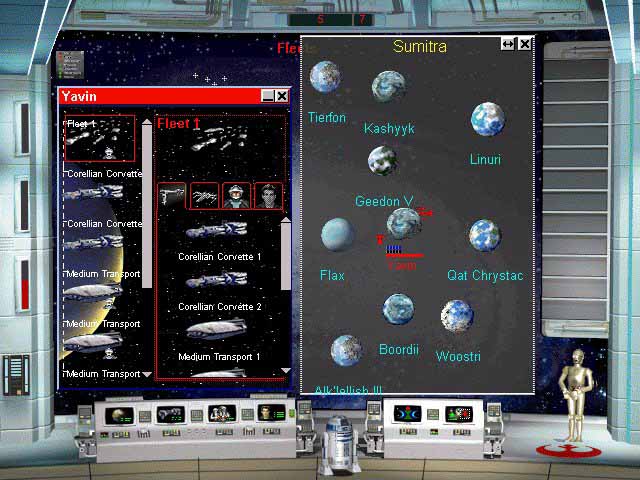Click the Geedon V planet label
This screenshot has height=480, width=640.
(384, 201)
